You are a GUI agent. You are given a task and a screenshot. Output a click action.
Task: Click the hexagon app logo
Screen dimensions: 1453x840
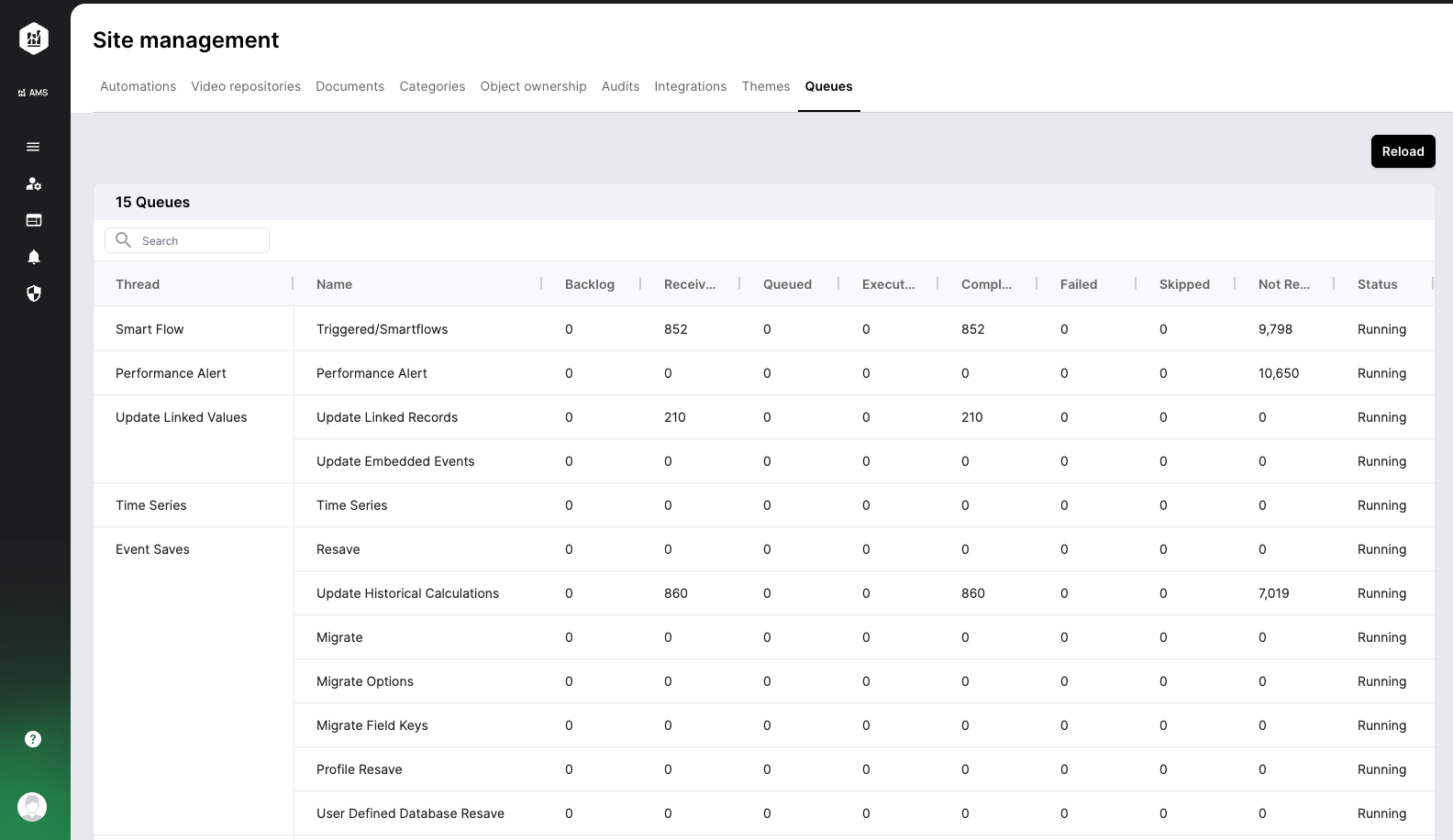[34, 39]
